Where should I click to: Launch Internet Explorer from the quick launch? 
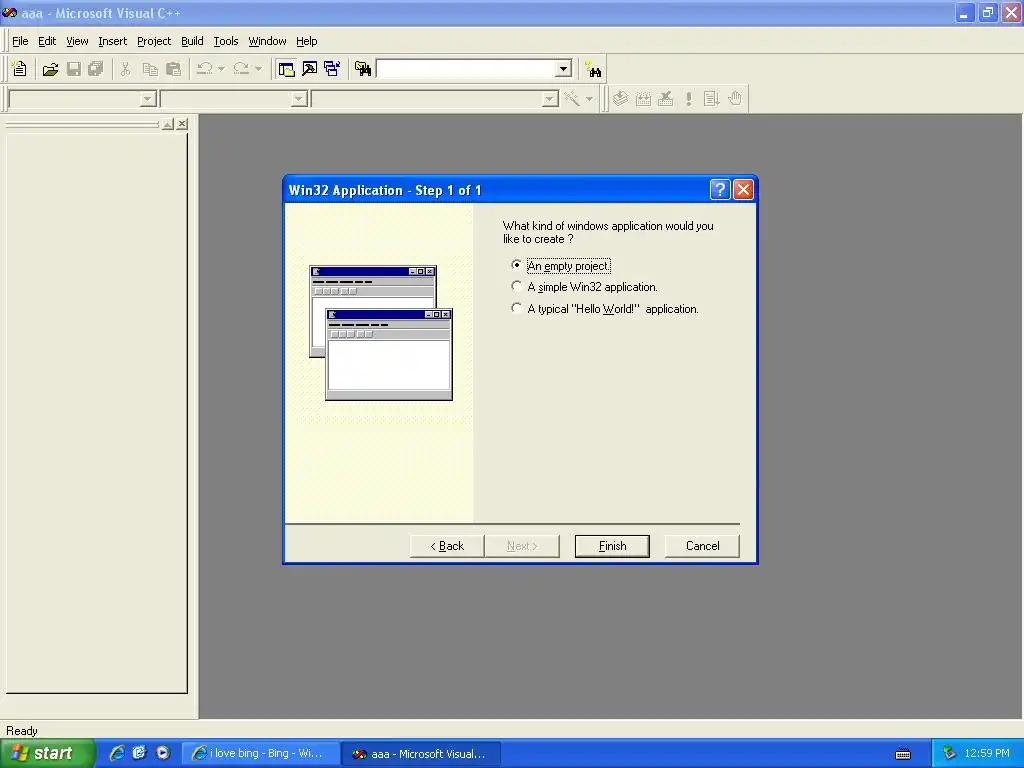pyautogui.click(x=117, y=753)
